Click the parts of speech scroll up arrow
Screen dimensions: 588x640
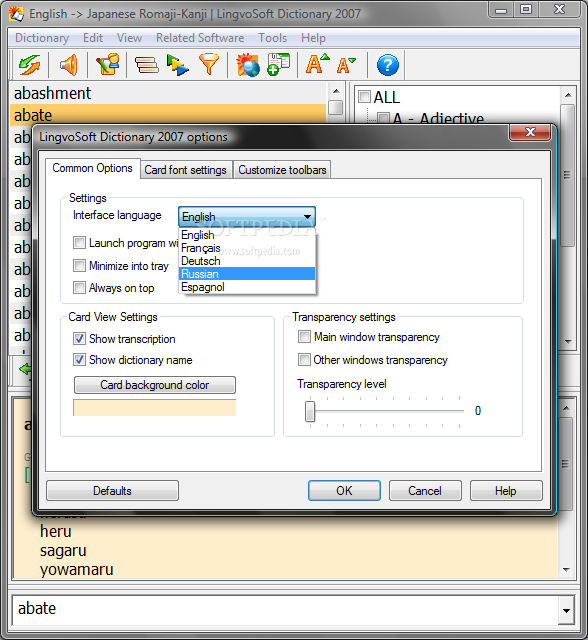(x=568, y=96)
